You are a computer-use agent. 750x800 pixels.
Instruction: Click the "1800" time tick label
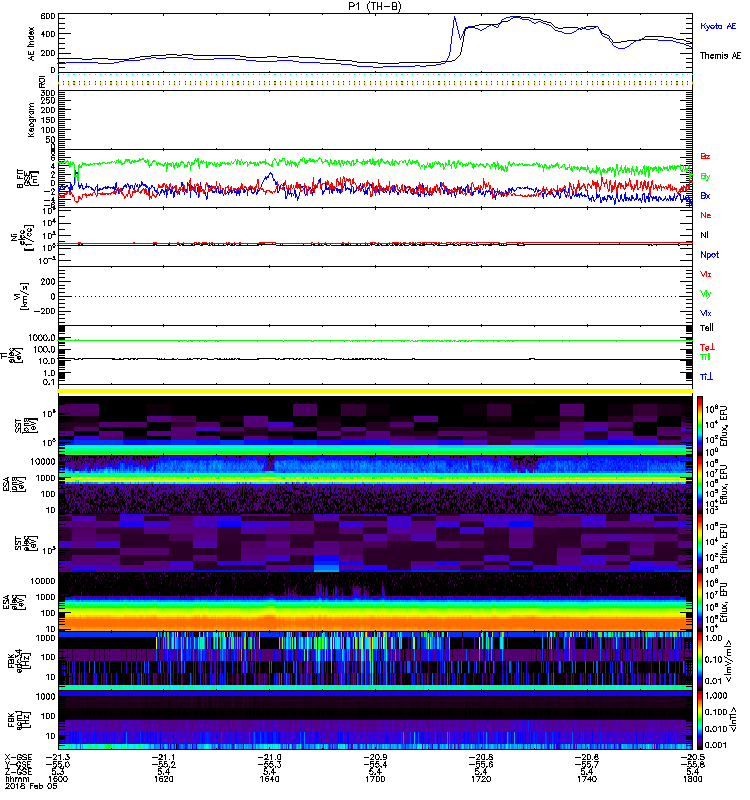pyautogui.click(x=692, y=779)
